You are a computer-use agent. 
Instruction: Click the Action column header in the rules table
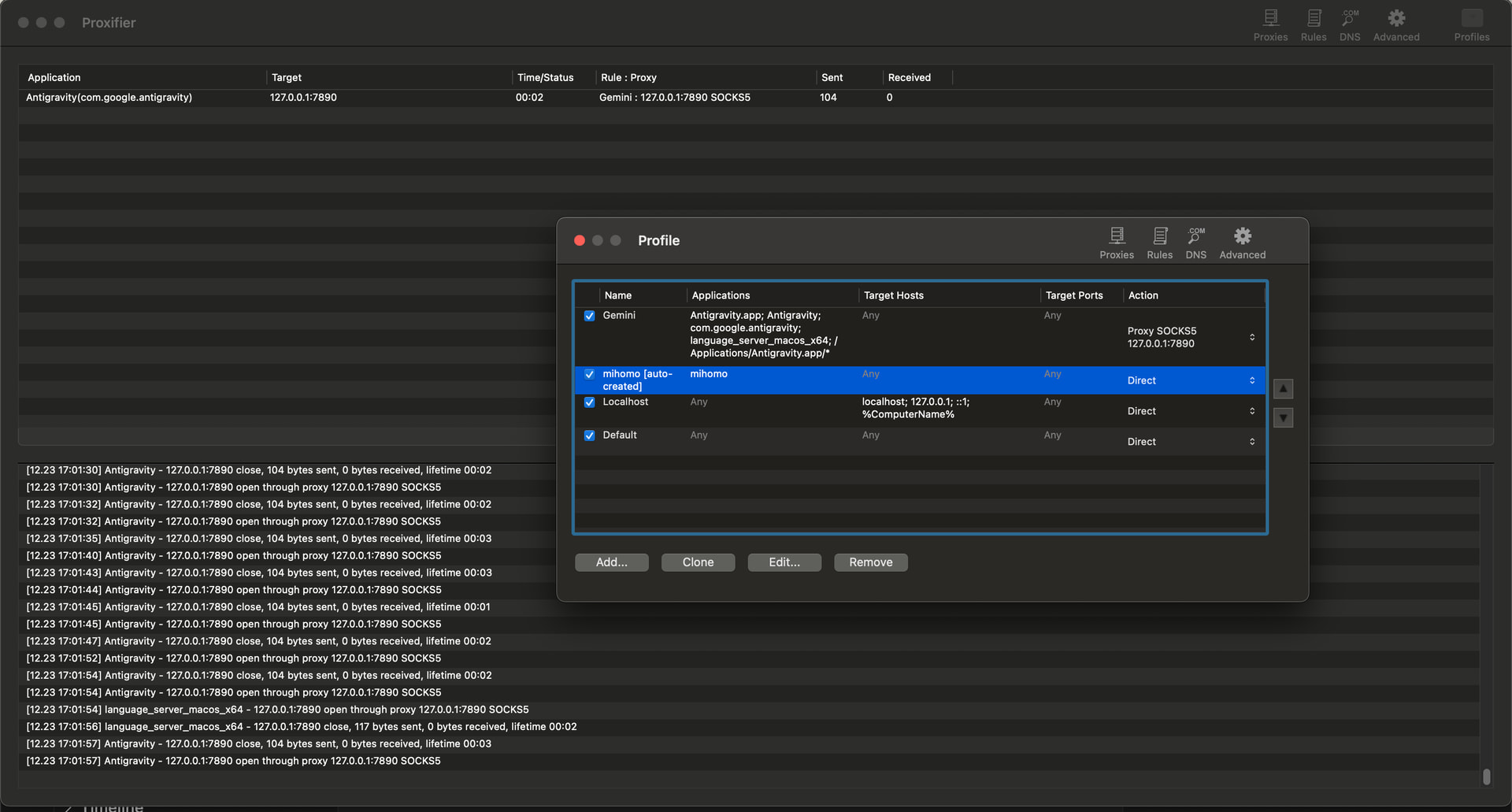[1193, 295]
